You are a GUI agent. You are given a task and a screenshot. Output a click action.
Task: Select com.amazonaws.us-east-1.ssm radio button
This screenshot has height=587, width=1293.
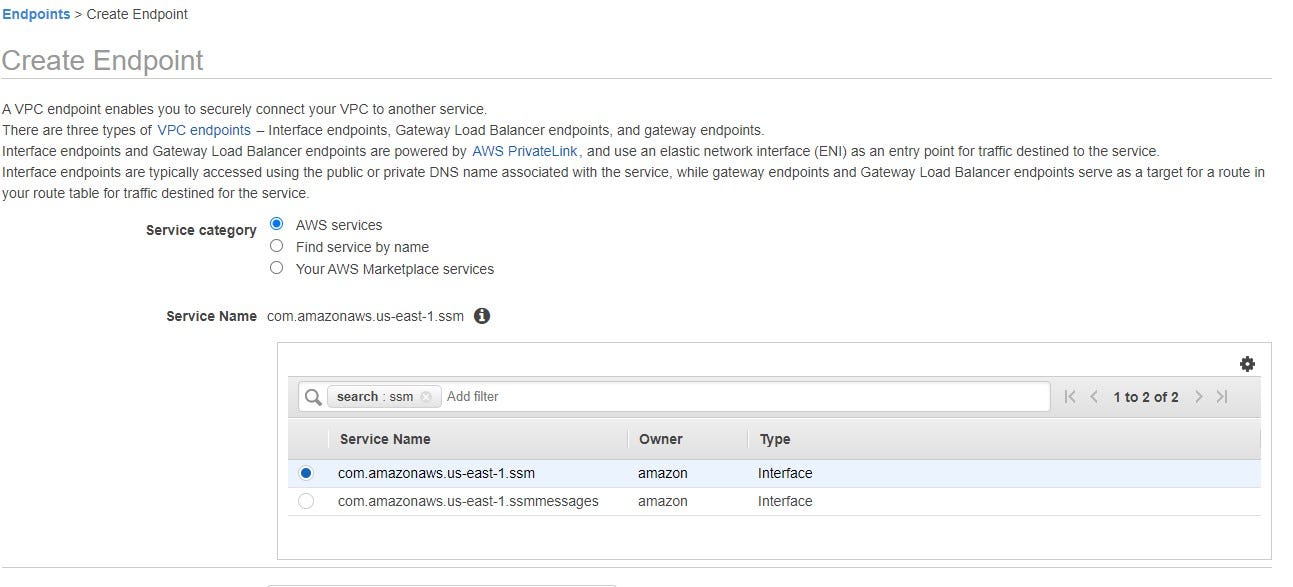[x=306, y=473]
